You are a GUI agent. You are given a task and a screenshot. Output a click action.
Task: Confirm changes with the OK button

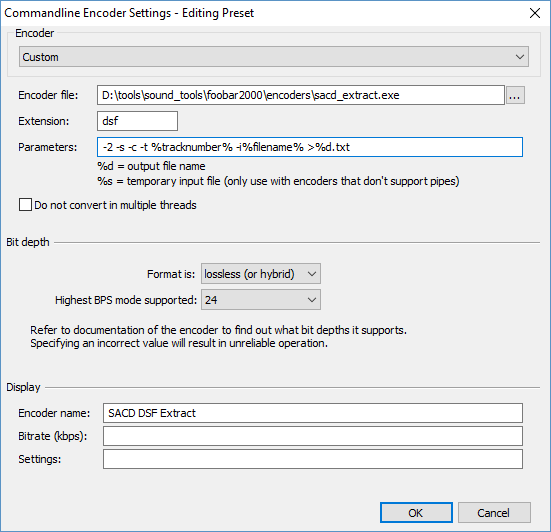[416, 513]
